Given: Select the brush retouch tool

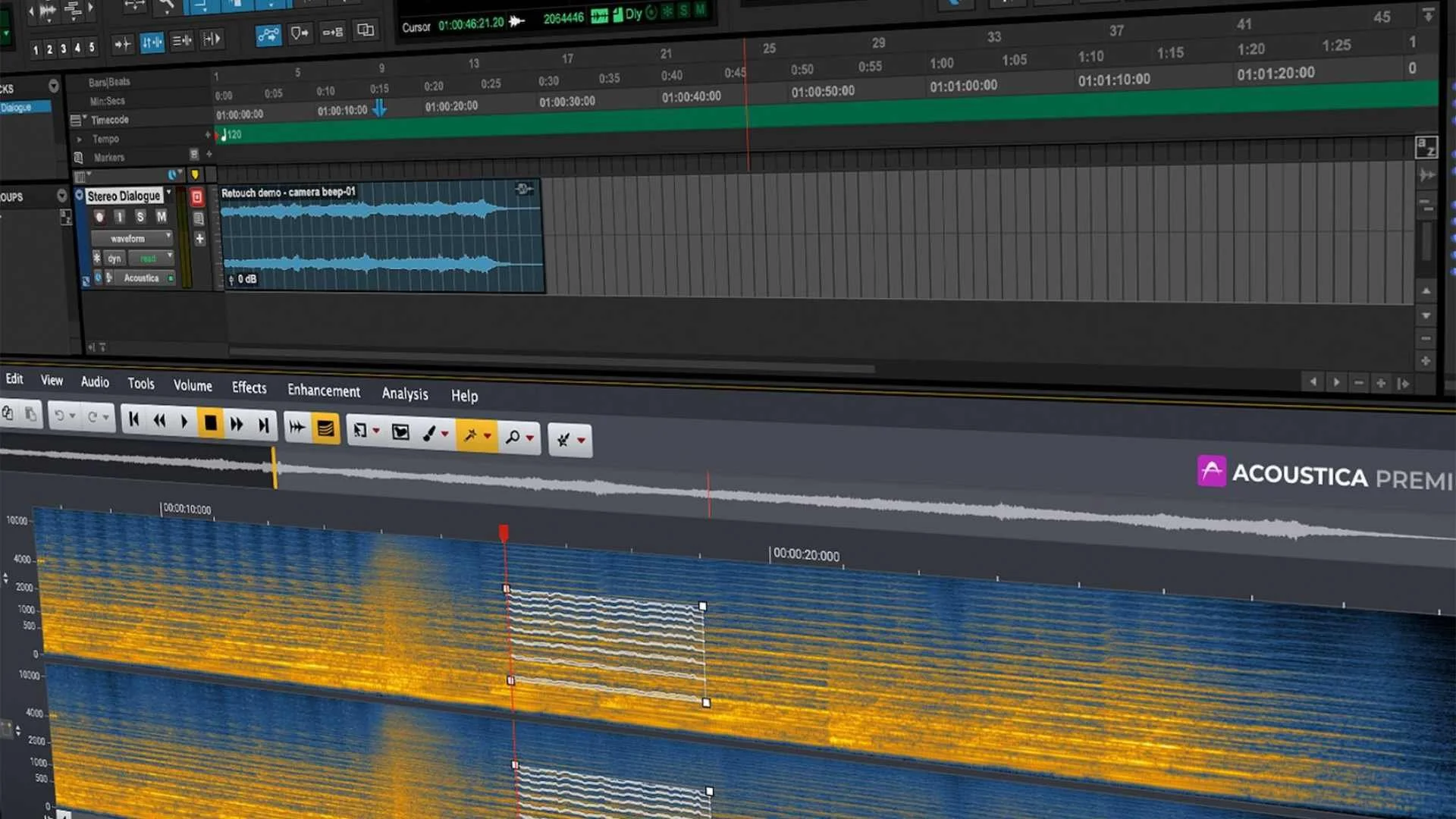Looking at the screenshot, I should pos(430,433).
